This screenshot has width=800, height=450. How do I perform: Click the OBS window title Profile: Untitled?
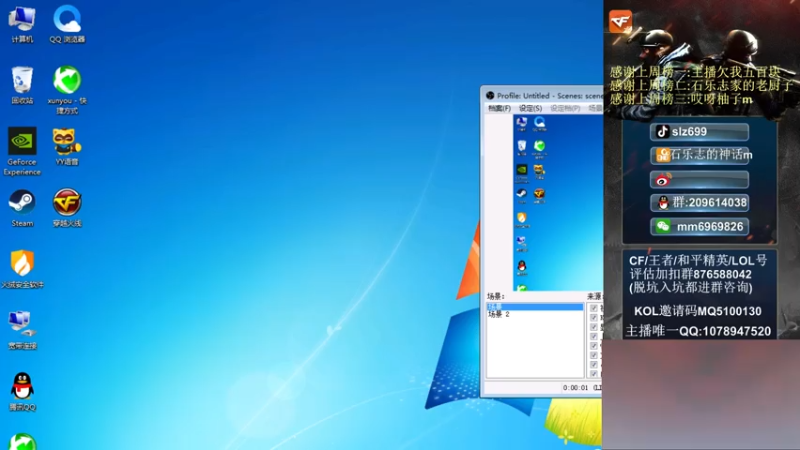[x=523, y=95]
